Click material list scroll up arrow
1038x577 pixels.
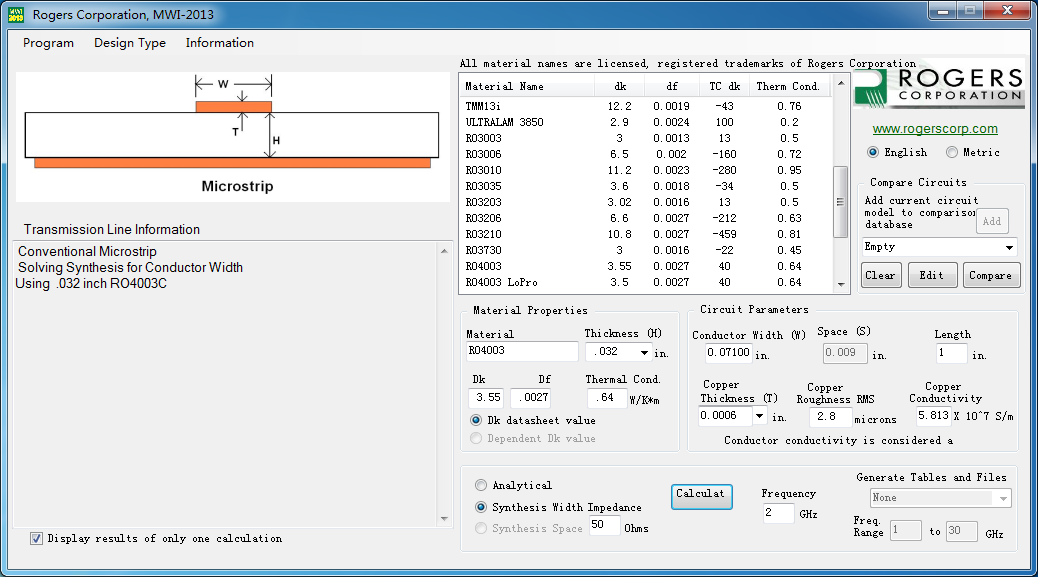coord(841,83)
